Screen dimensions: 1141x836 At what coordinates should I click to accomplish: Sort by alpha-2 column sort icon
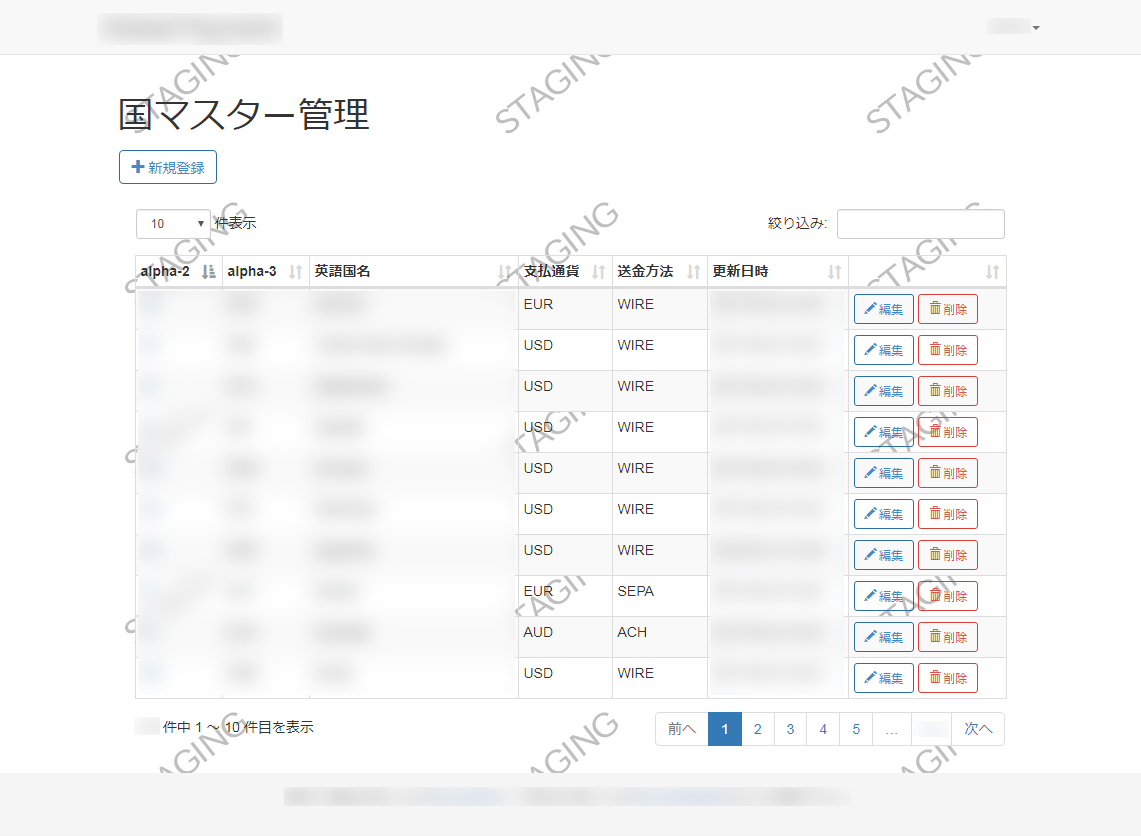208,272
